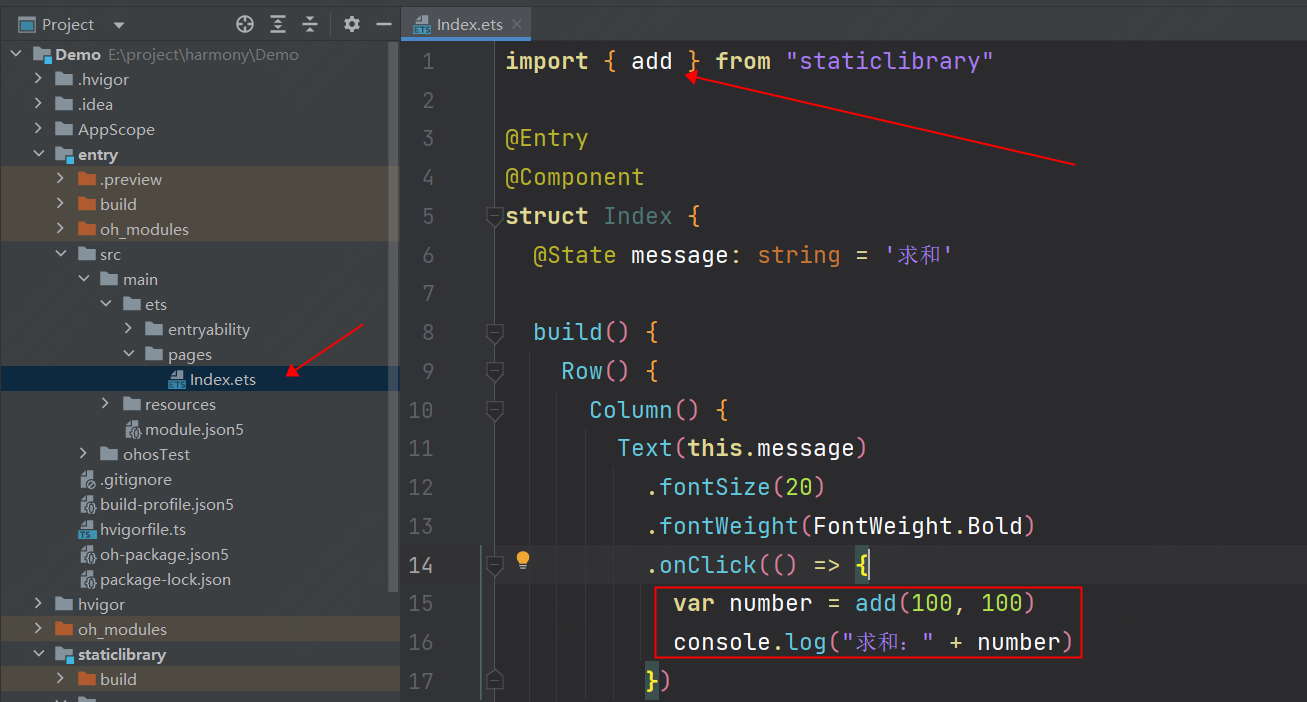Open the module.json5 file
1307x702 pixels.
coord(194,430)
